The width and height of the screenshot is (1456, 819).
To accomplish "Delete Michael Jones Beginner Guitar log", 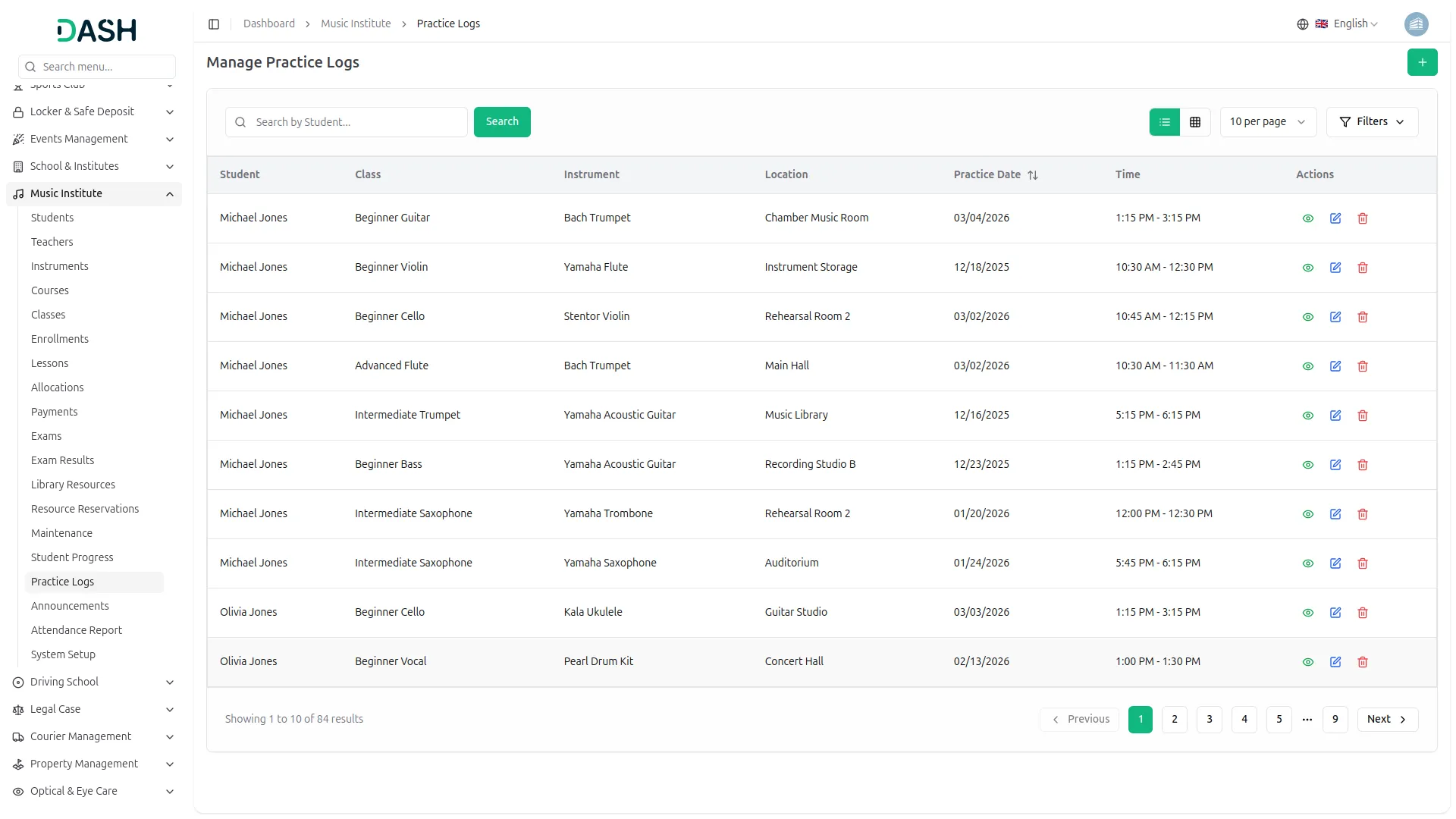I will 1362,218.
